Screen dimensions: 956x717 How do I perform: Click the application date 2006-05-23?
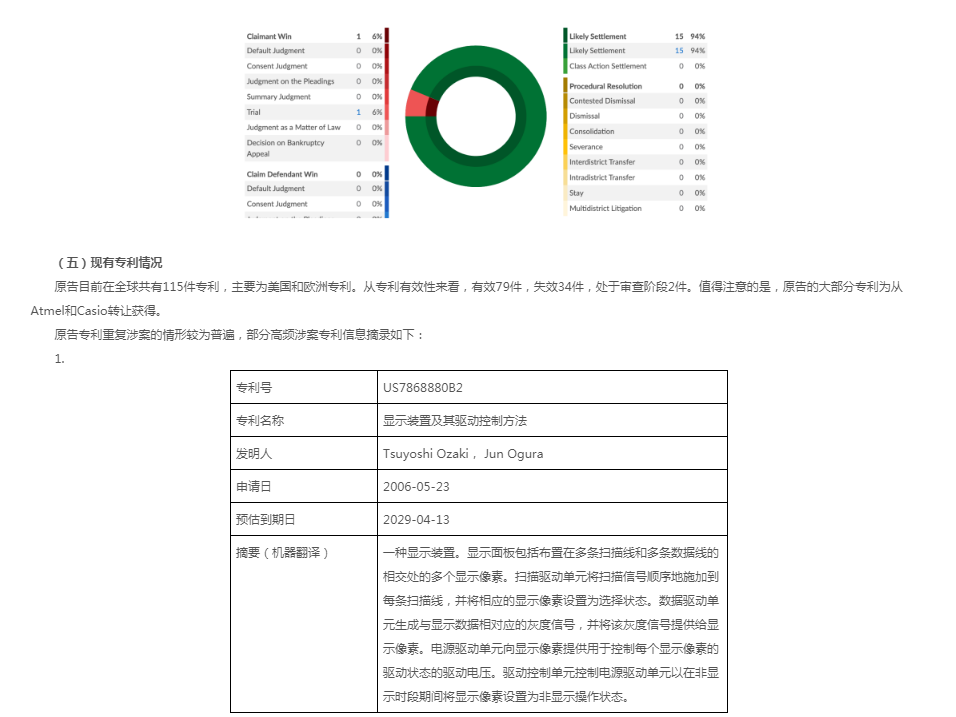413,486
